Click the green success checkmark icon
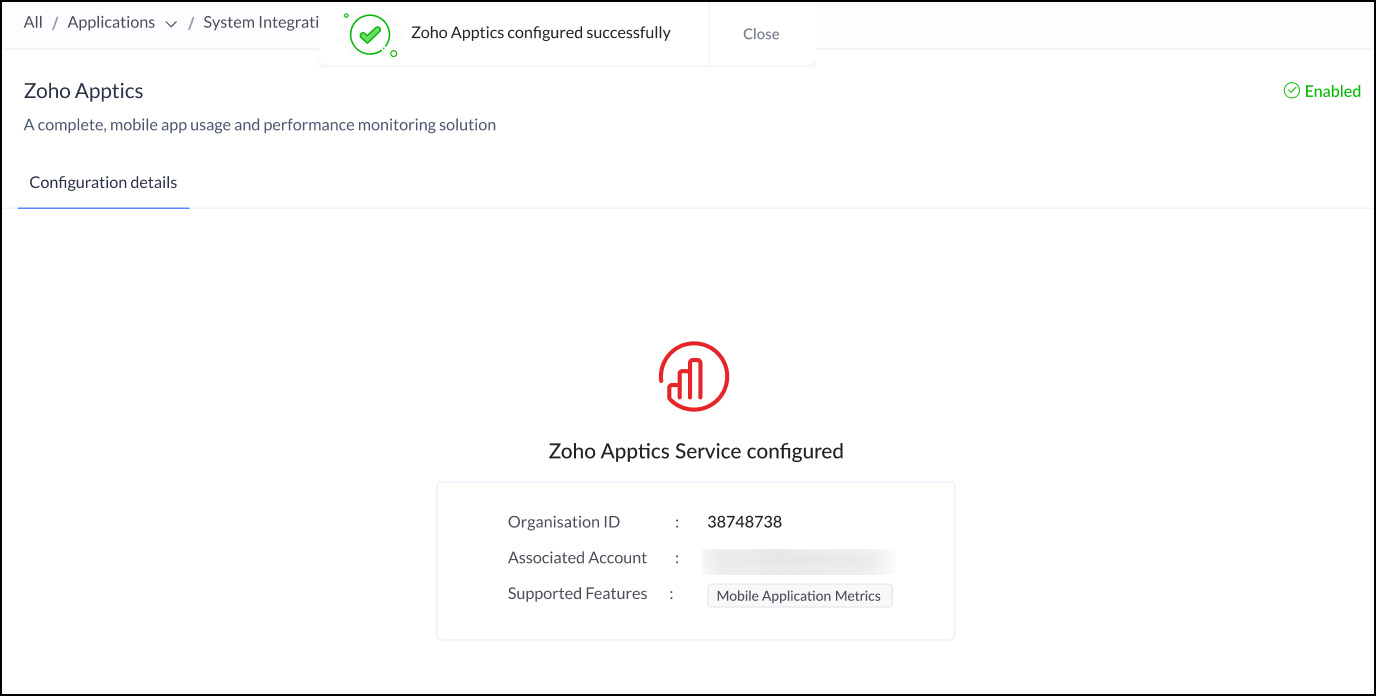This screenshot has height=696, width=1376. [x=370, y=34]
